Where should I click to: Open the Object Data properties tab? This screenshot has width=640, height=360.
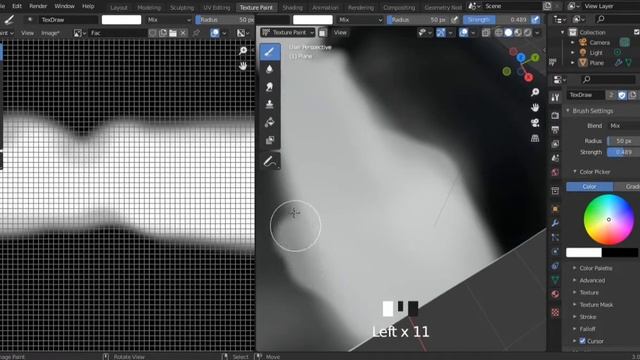tap(555, 280)
